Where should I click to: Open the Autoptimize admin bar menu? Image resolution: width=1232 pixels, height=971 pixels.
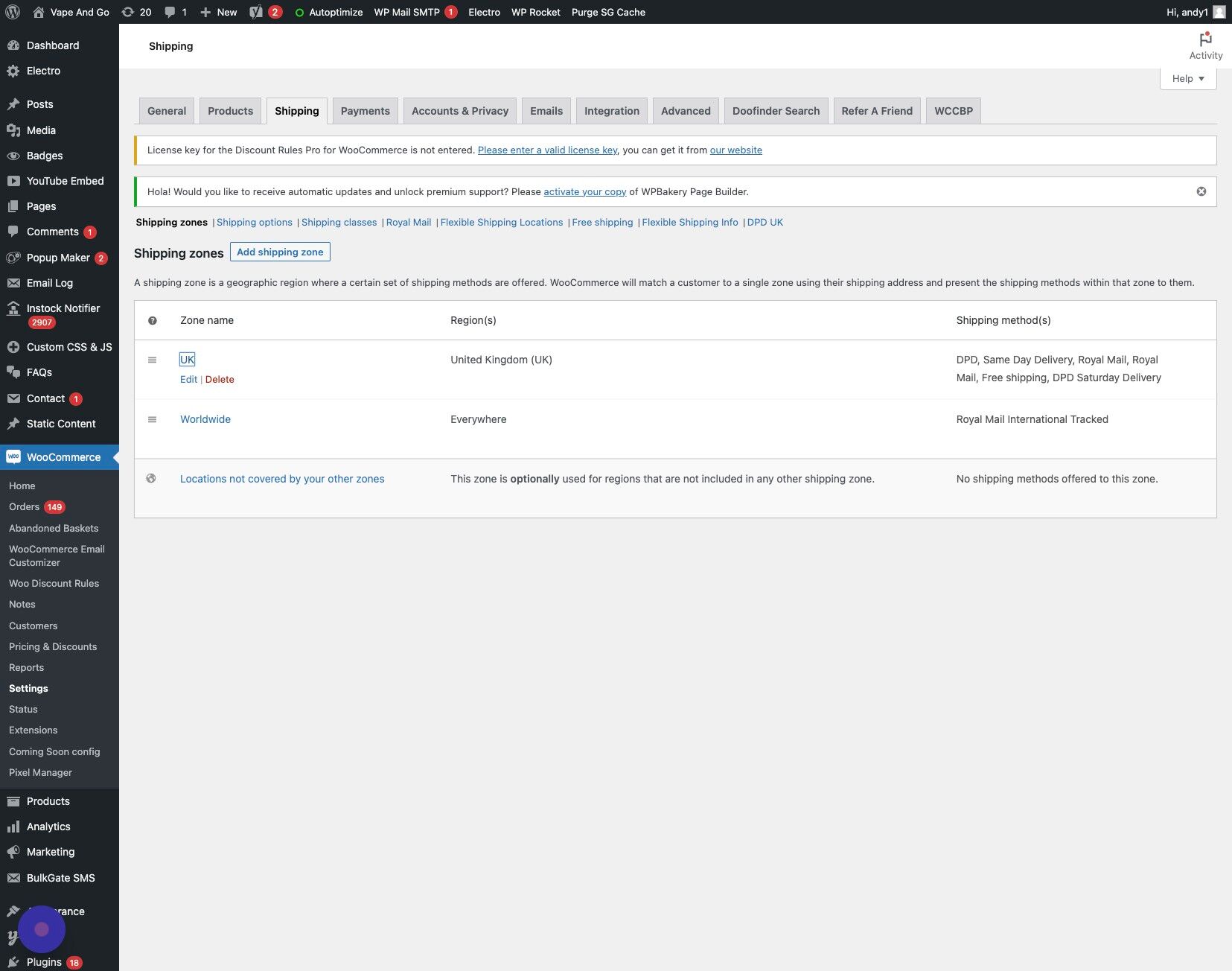329,12
